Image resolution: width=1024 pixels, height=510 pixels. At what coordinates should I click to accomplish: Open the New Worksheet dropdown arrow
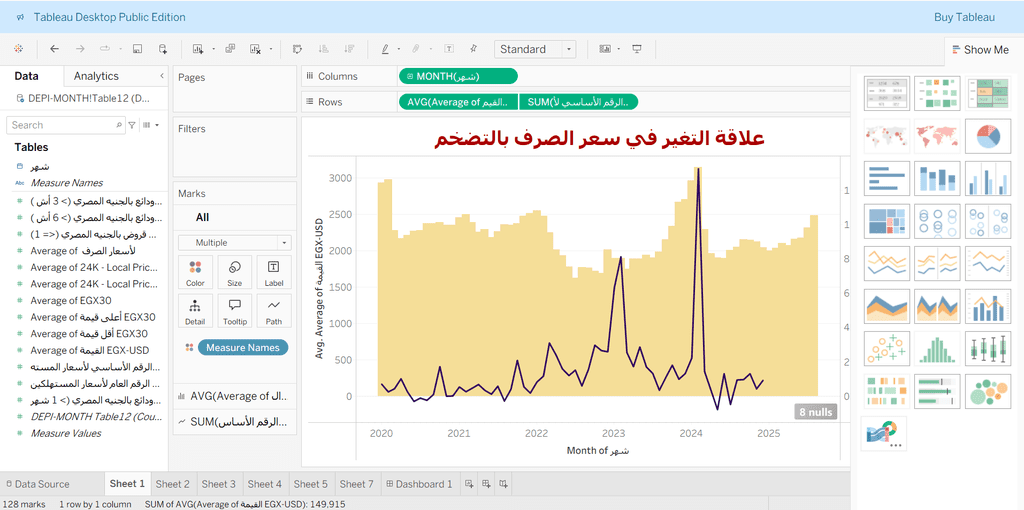coord(214,49)
